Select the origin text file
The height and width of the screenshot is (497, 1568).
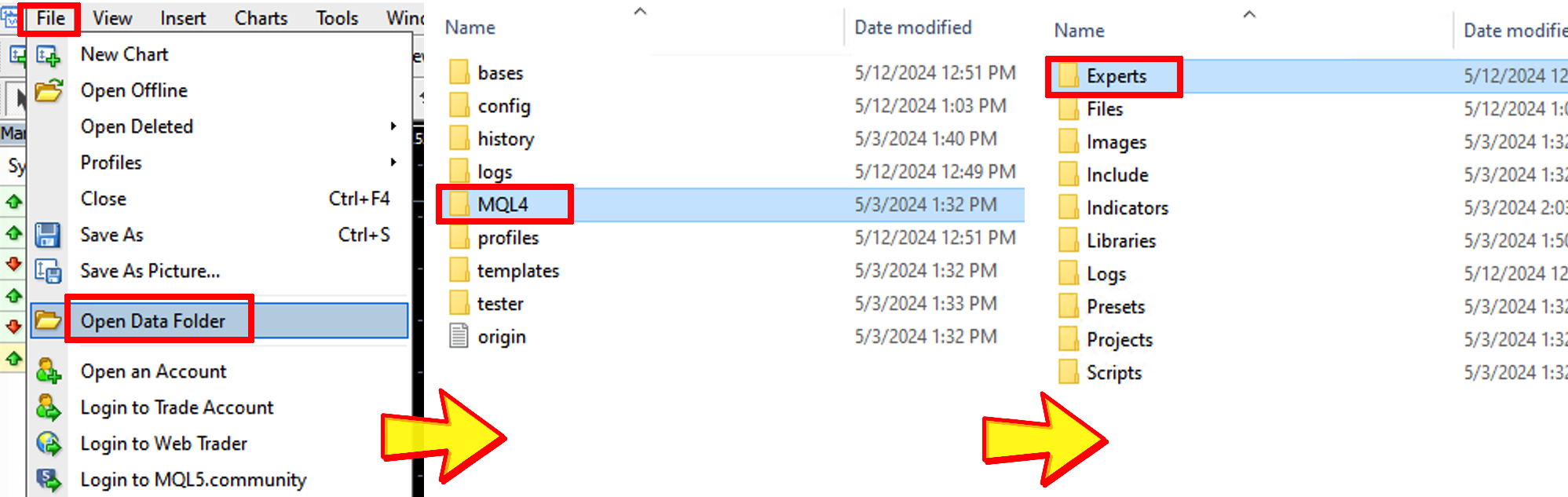coord(501,337)
